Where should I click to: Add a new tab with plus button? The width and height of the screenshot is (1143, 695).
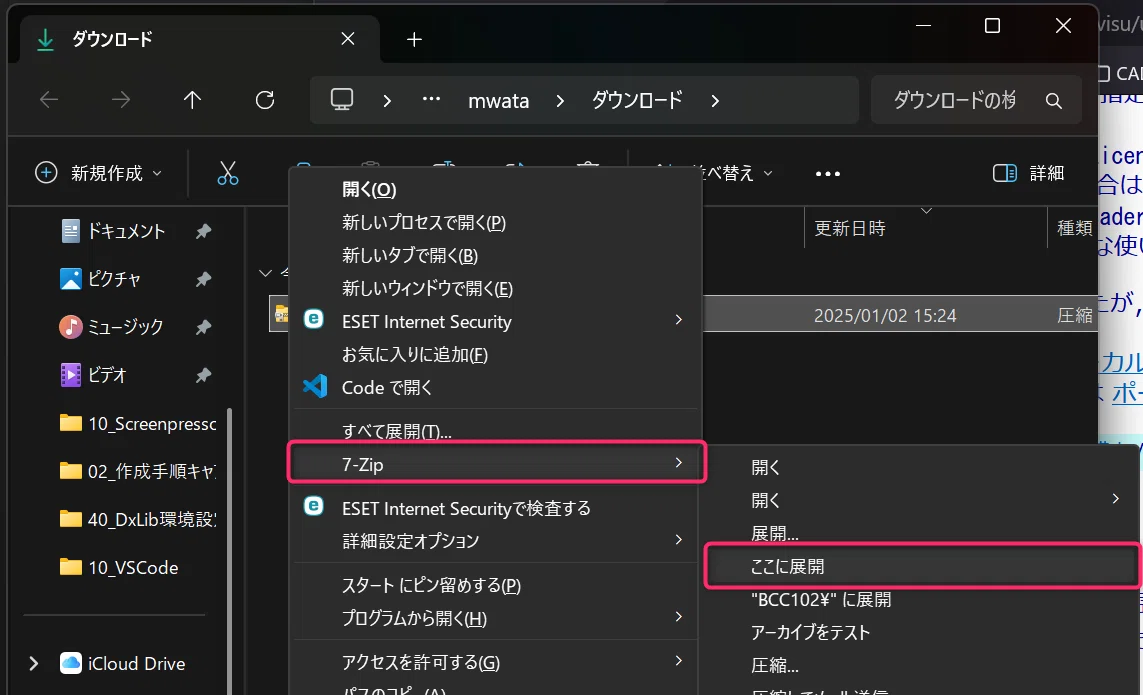point(414,39)
